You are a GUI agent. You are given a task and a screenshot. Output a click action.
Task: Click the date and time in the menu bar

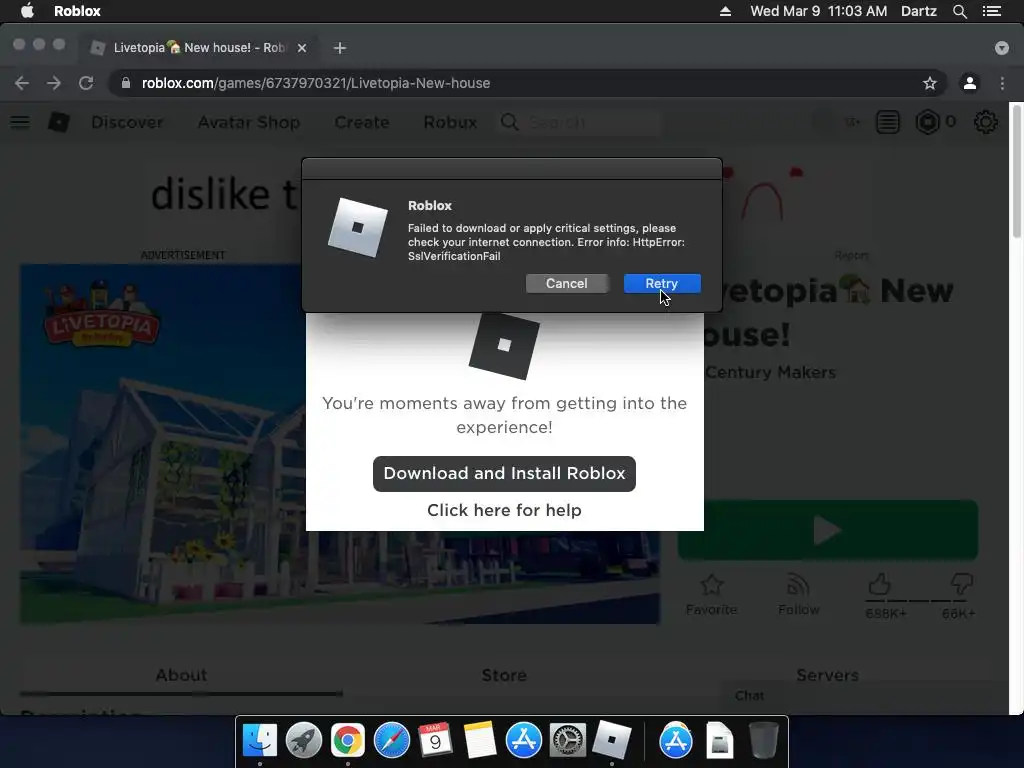pyautogui.click(x=818, y=11)
